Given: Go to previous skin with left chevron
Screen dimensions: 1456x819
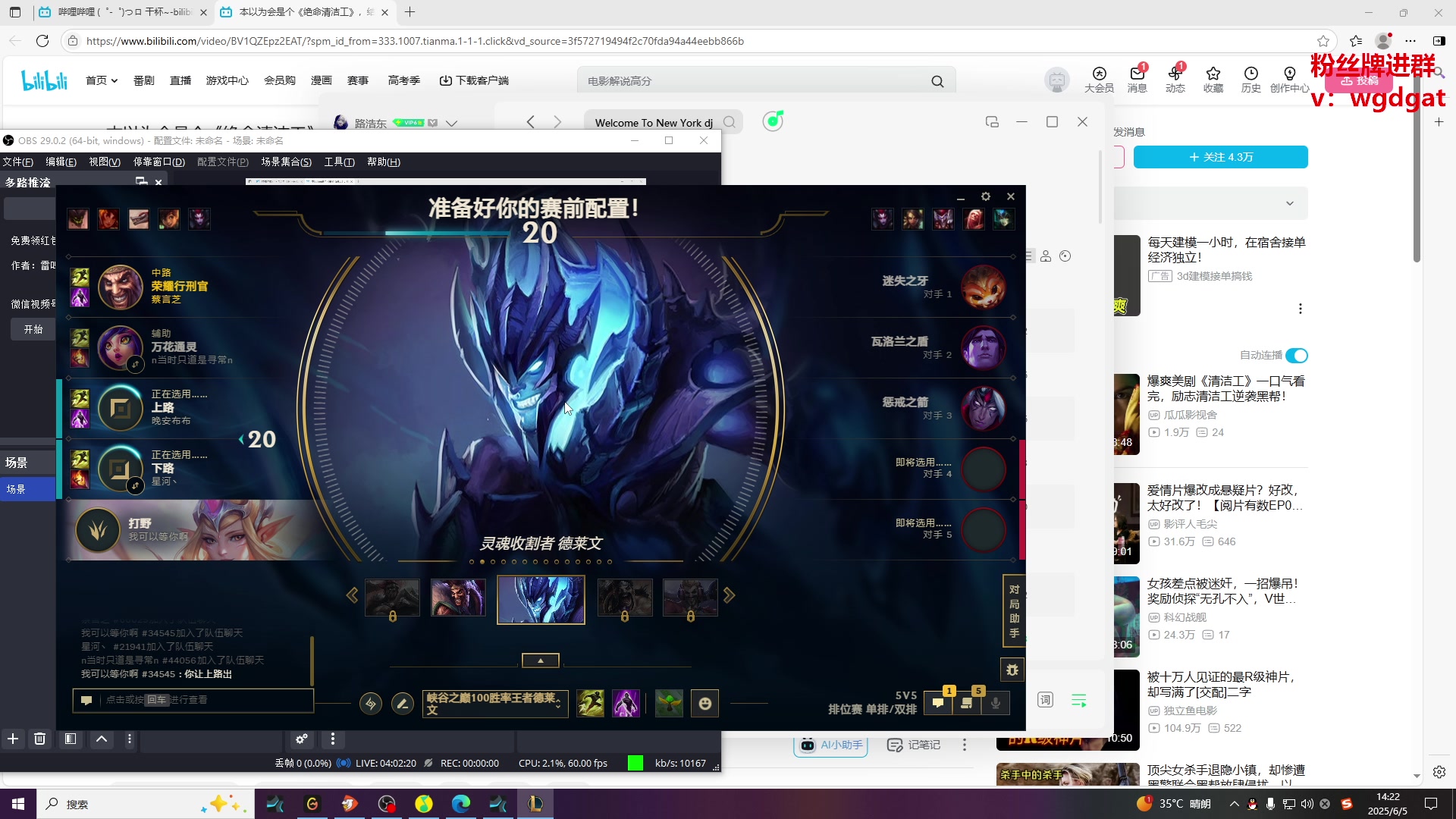Looking at the screenshot, I should (x=352, y=595).
